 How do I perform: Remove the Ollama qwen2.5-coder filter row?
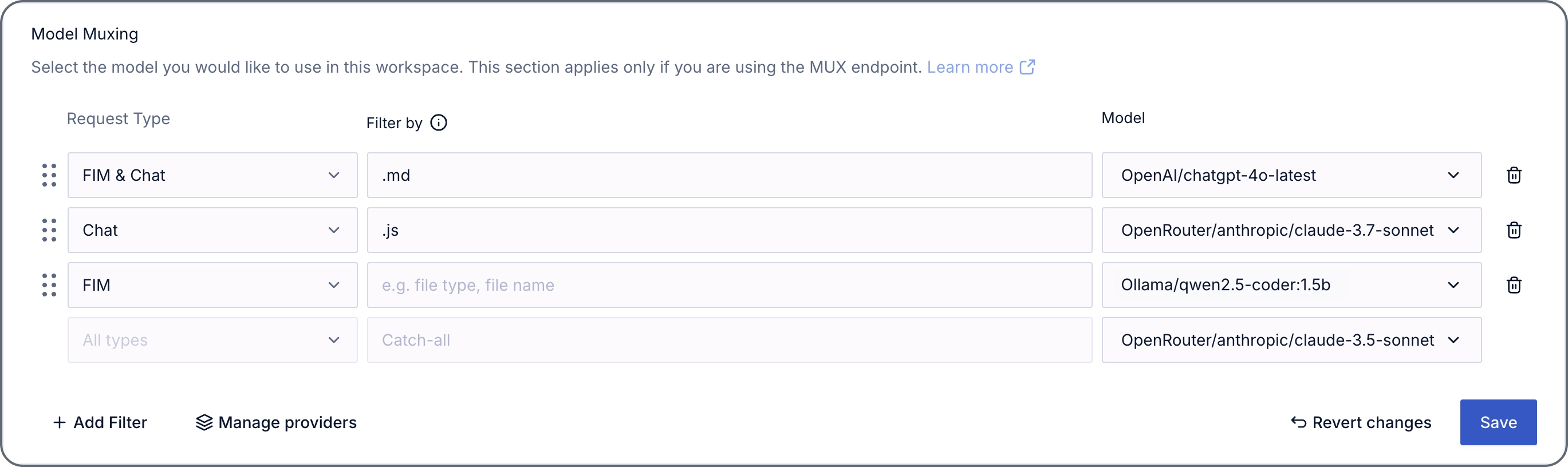coord(1514,284)
